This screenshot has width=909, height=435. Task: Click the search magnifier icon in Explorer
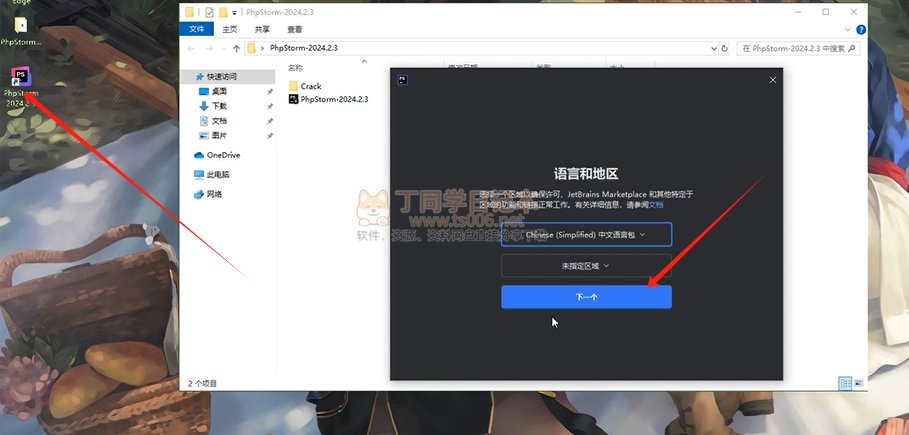pyautogui.click(x=852, y=49)
